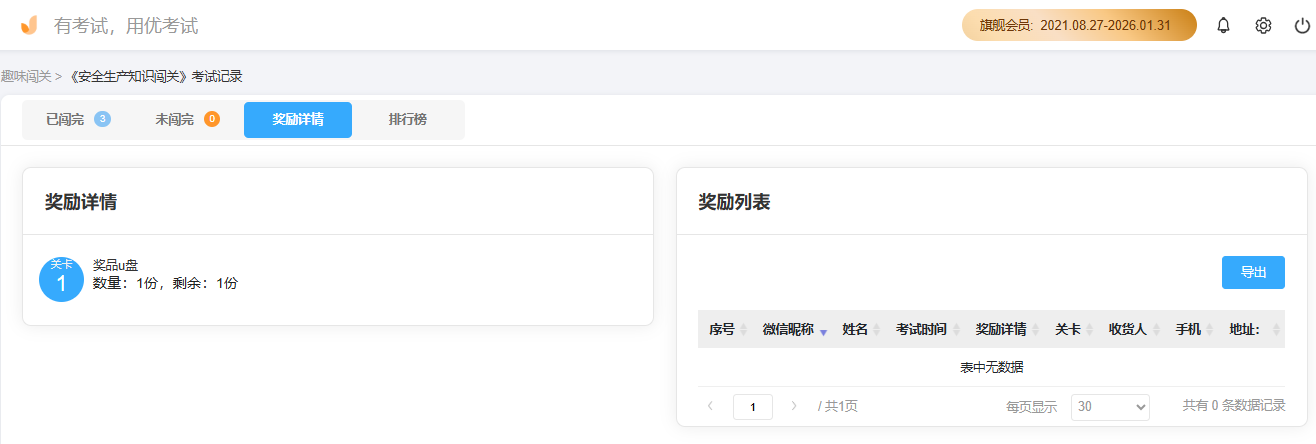This screenshot has height=444, width=1316.
Task: Sort table by 手机 column
Action: click(1192, 329)
